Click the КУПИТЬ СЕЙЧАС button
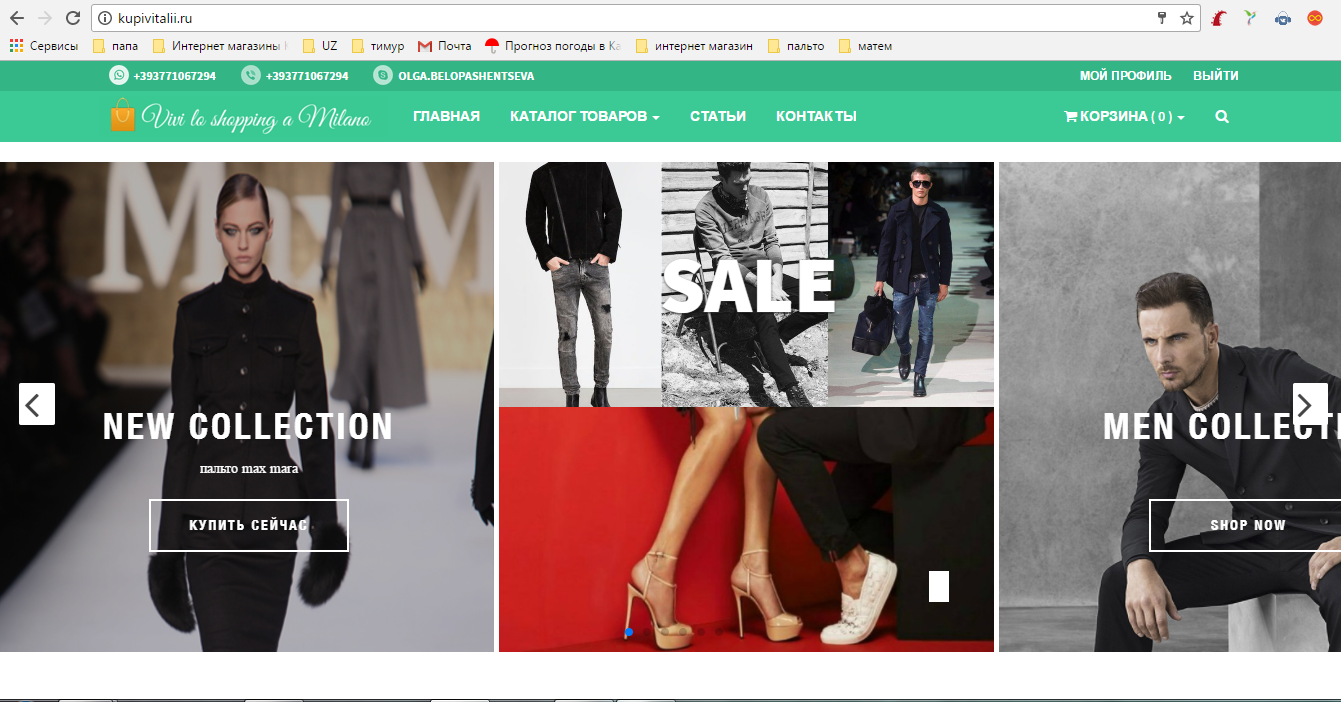 (x=249, y=525)
